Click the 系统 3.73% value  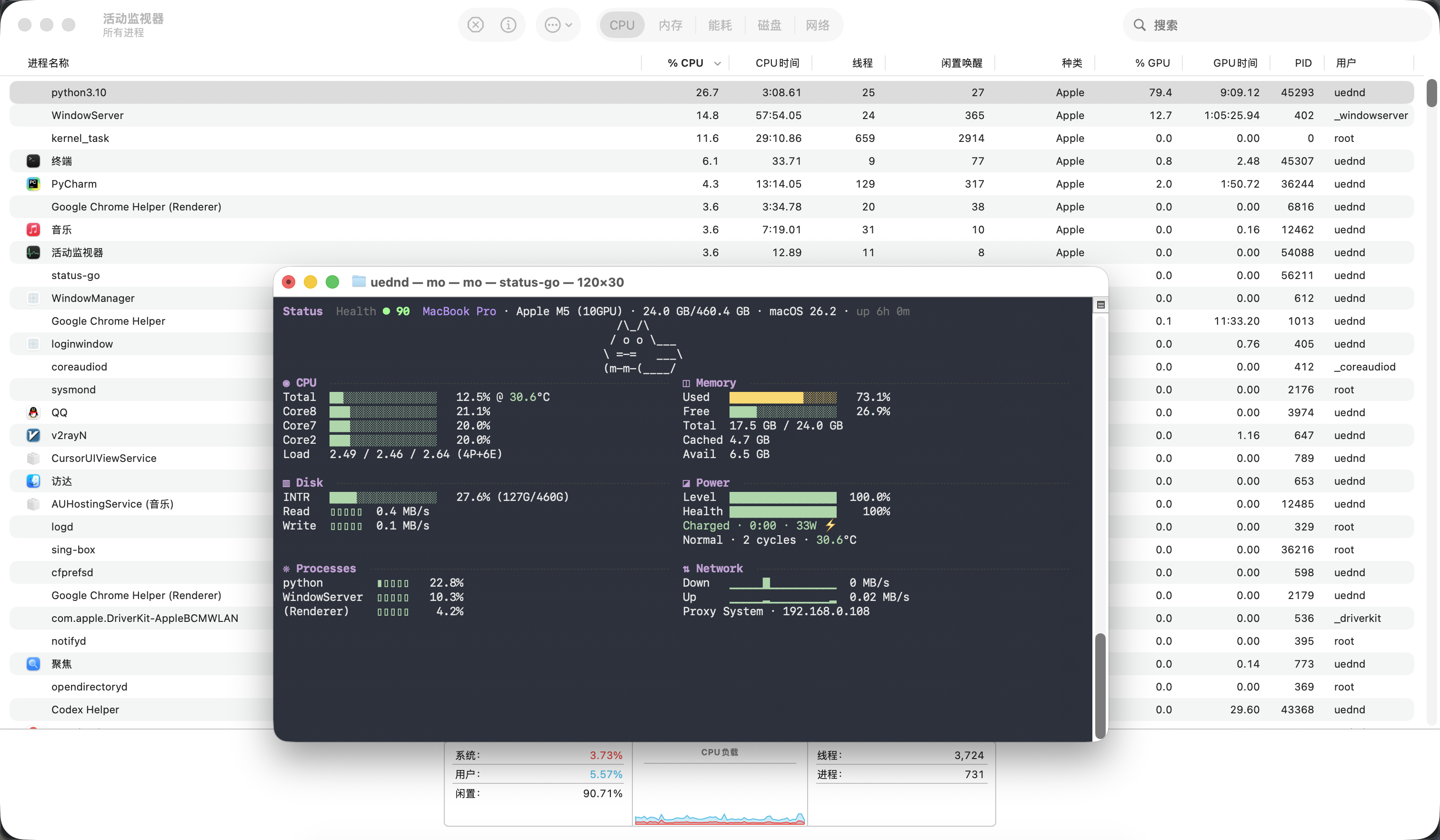[x=606, y=755]
